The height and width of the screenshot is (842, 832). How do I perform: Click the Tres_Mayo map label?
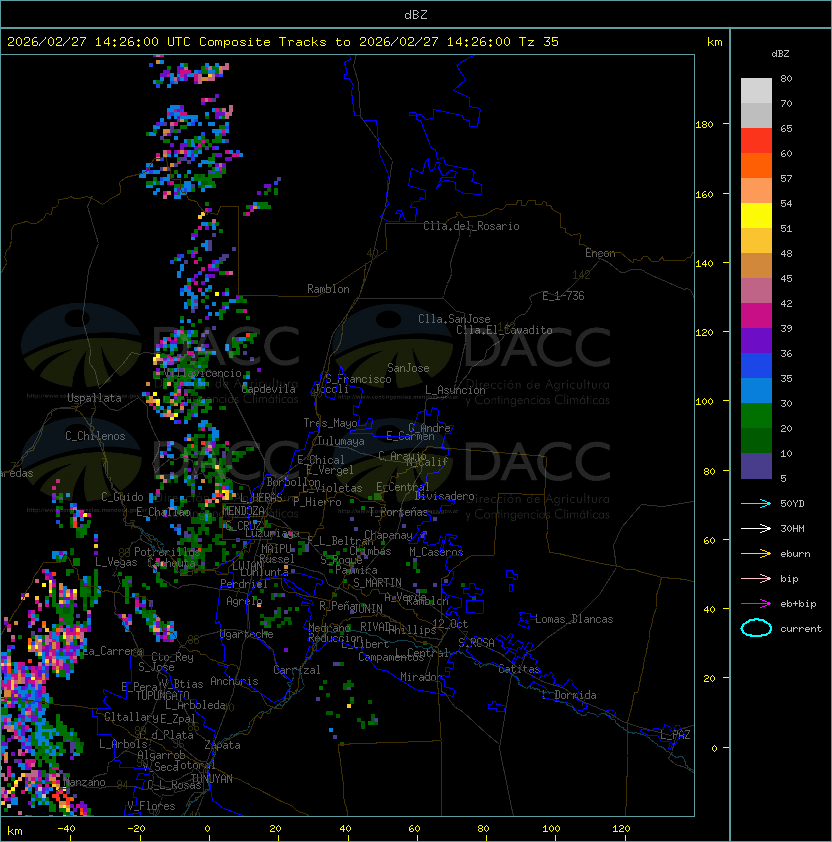coord(330,423)
